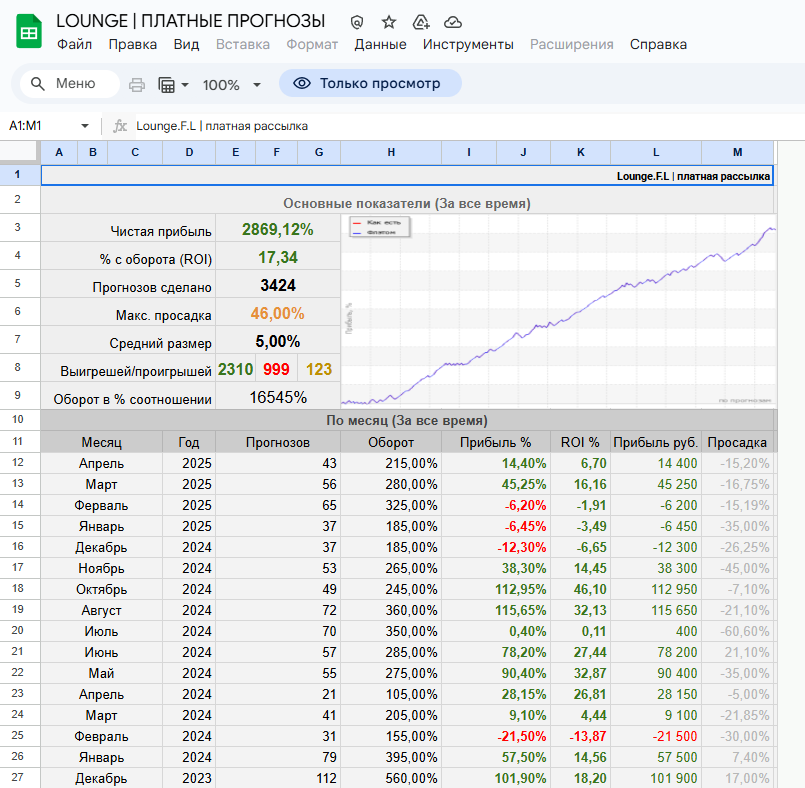Image resolution: width=805 pixels, height=788 pixels.
Task: Click the name box showing A1:M1
Action: coord(40,126)
